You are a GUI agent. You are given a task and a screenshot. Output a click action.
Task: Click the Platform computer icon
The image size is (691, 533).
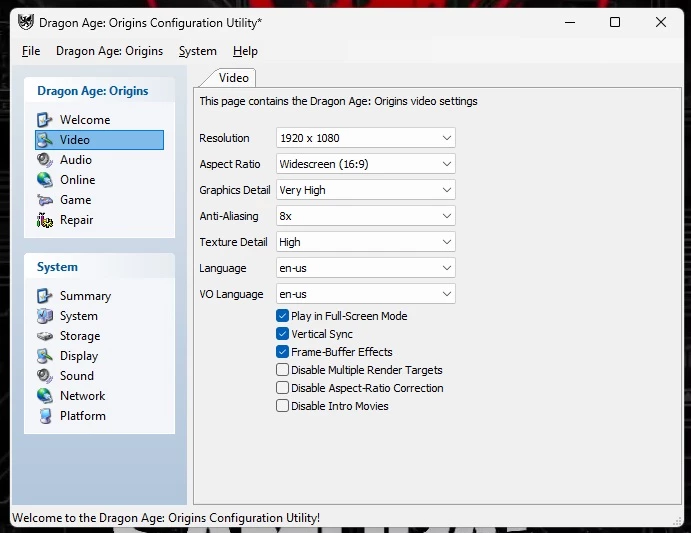click(x=45, y=416)
